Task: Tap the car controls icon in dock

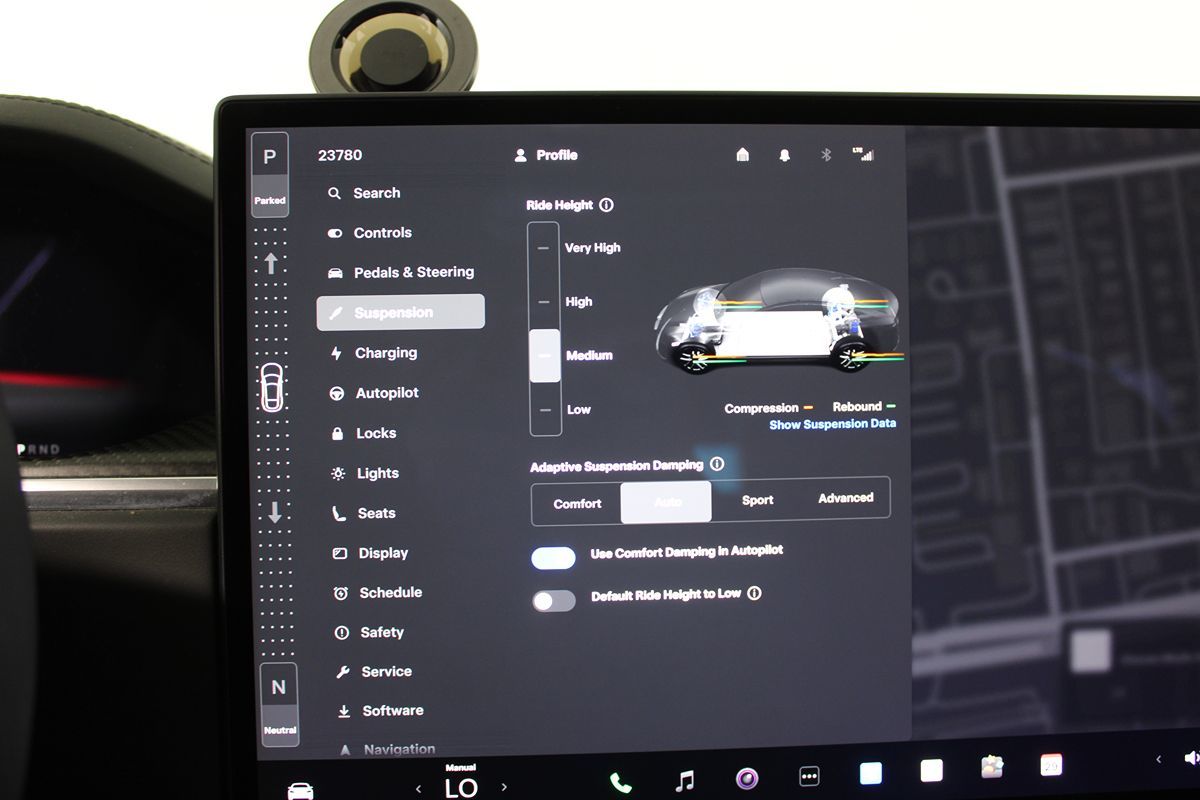Action: pos(300,790)
